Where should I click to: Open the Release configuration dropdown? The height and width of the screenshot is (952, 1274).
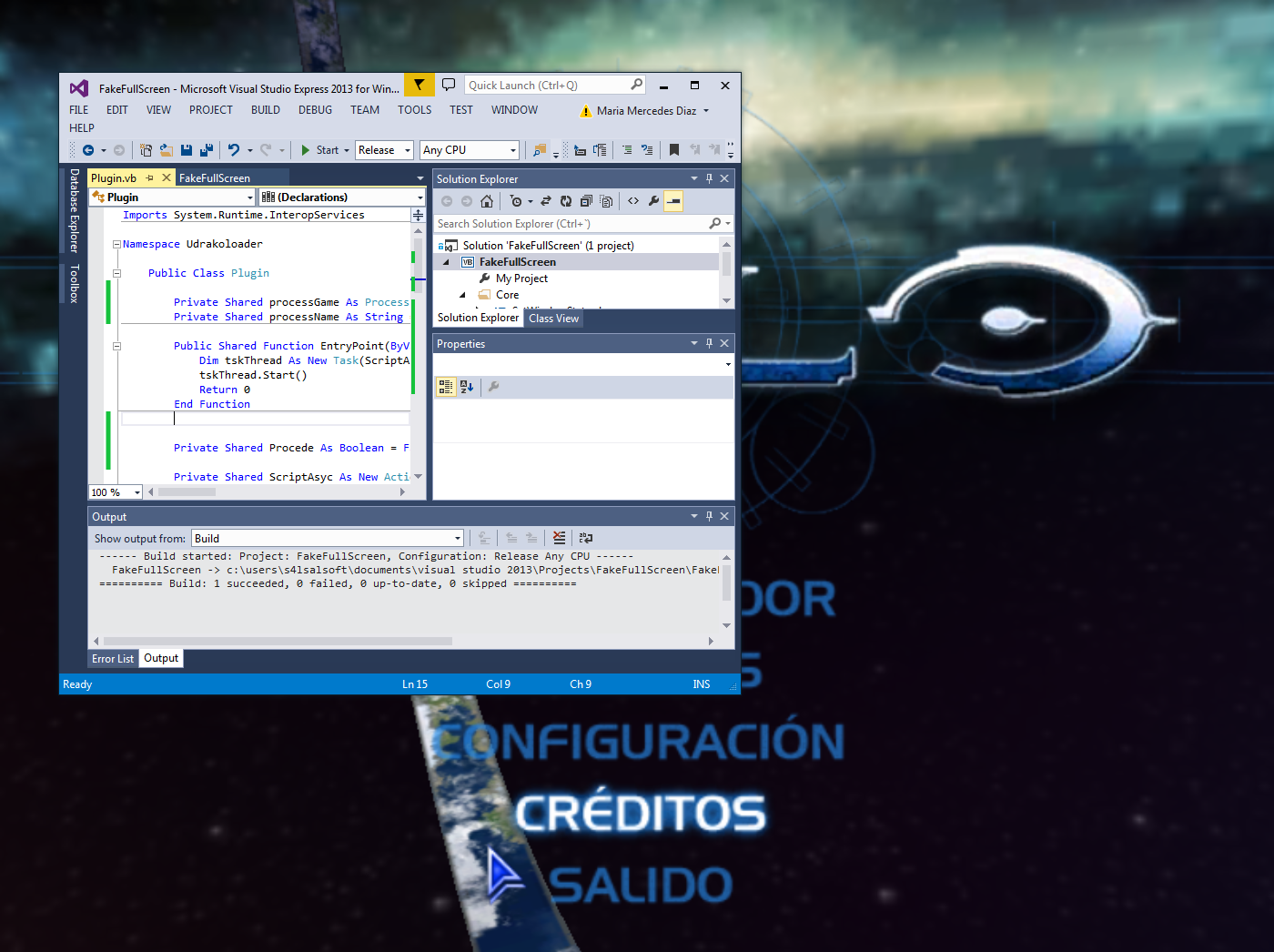384,150
